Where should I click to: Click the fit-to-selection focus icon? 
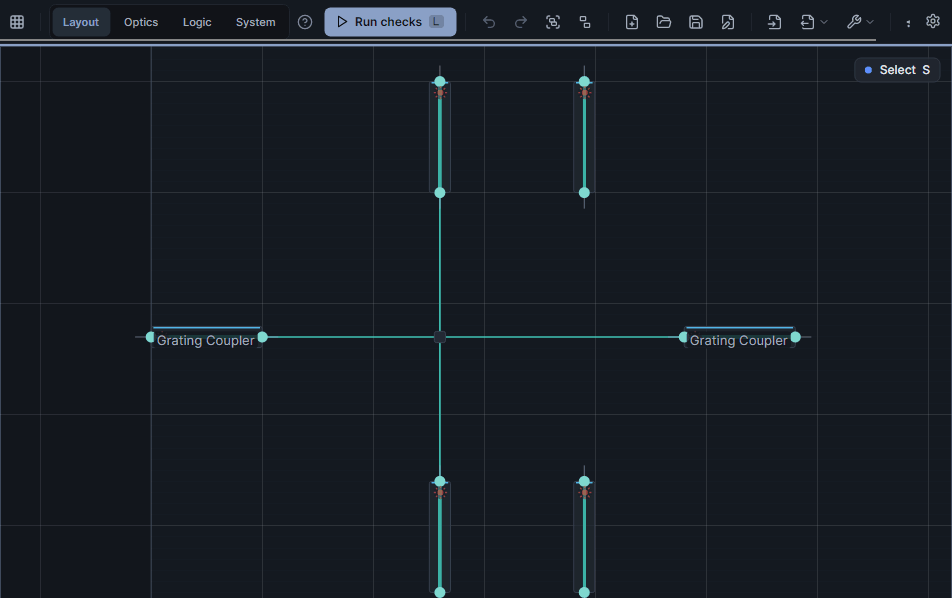coord(552,22)
